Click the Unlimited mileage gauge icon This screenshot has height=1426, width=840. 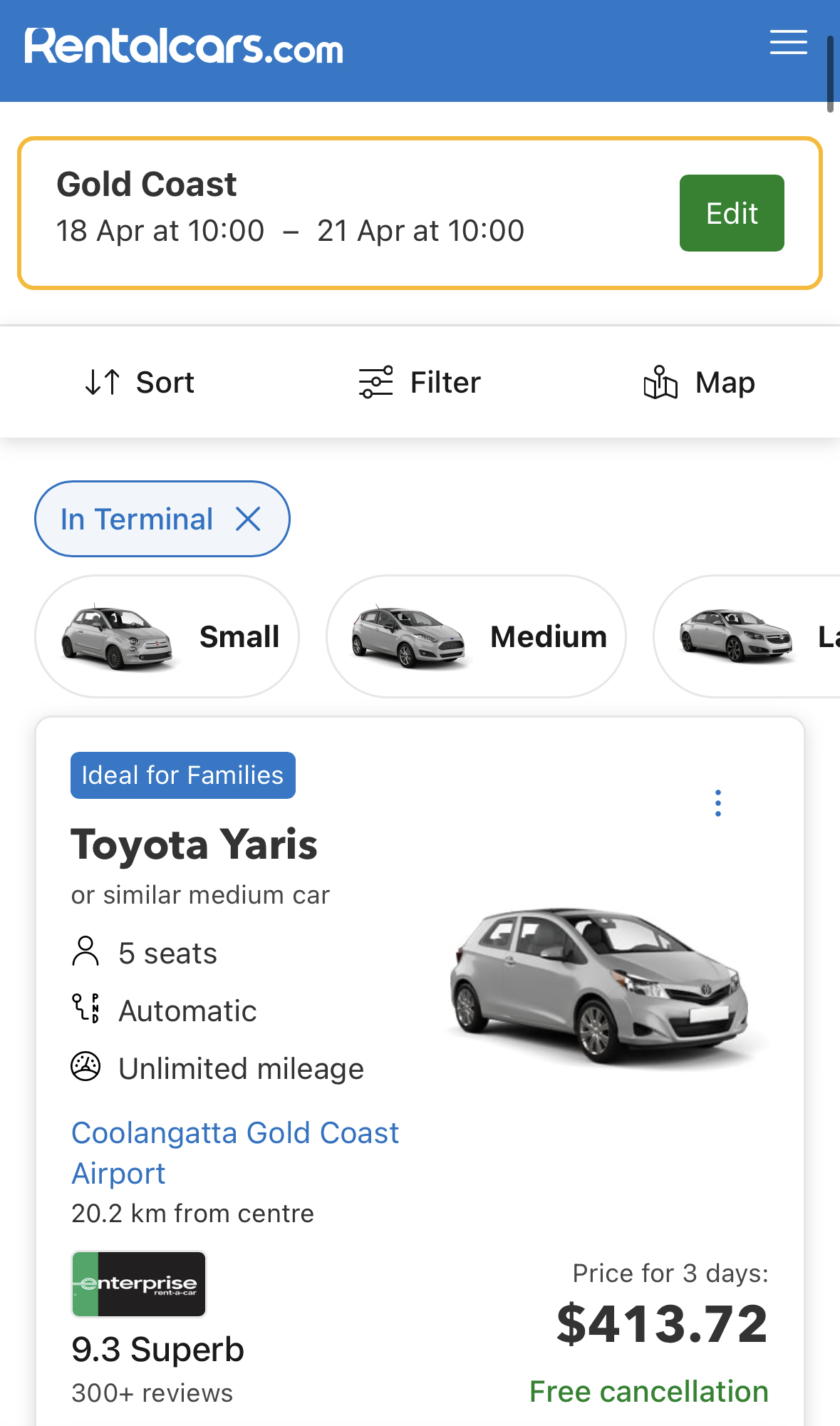coord(85,1067)
